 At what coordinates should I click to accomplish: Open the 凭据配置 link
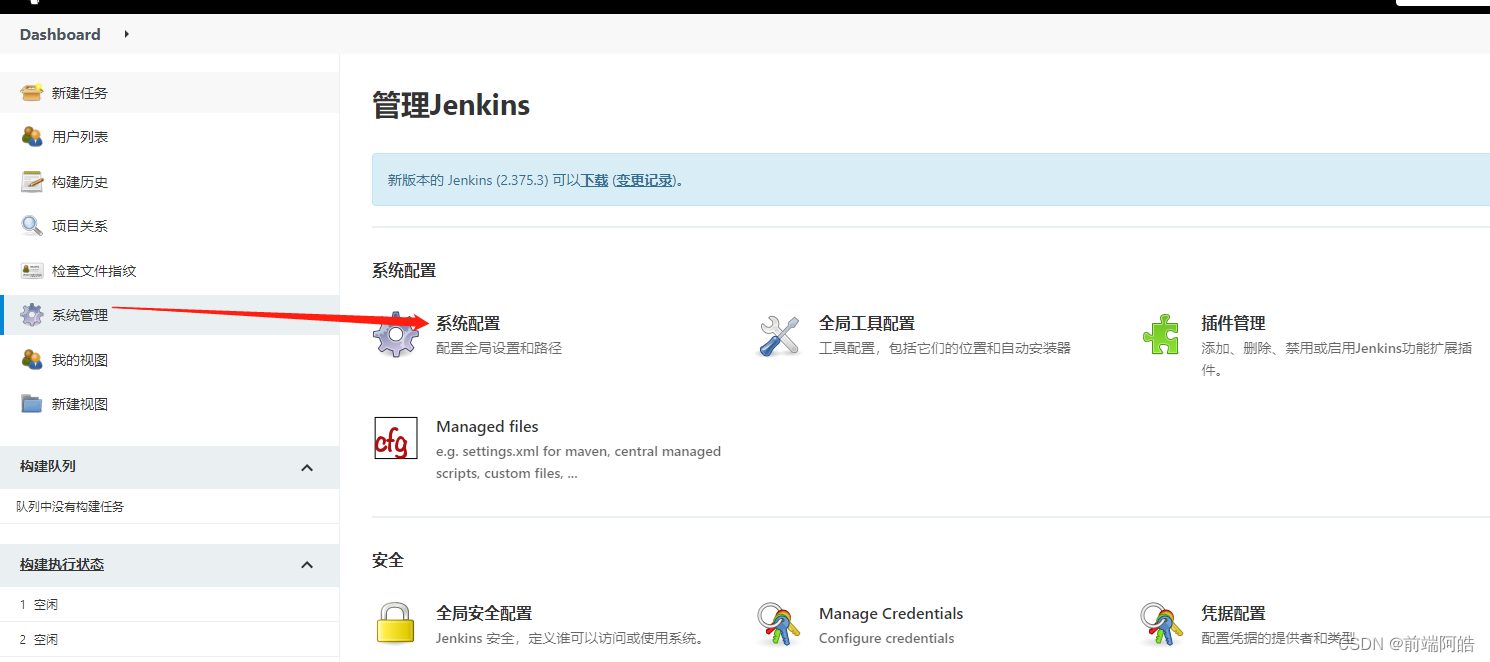coord(1233,613)
